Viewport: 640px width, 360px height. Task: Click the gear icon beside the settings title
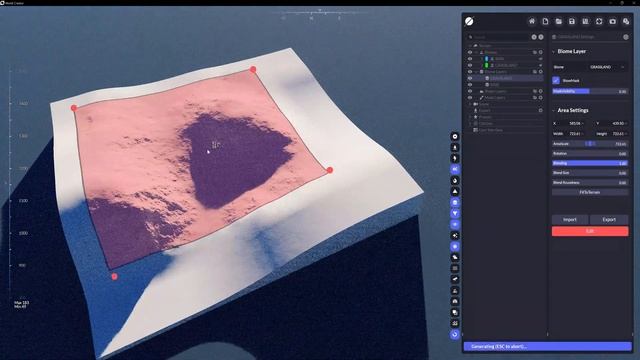(626, 37)
